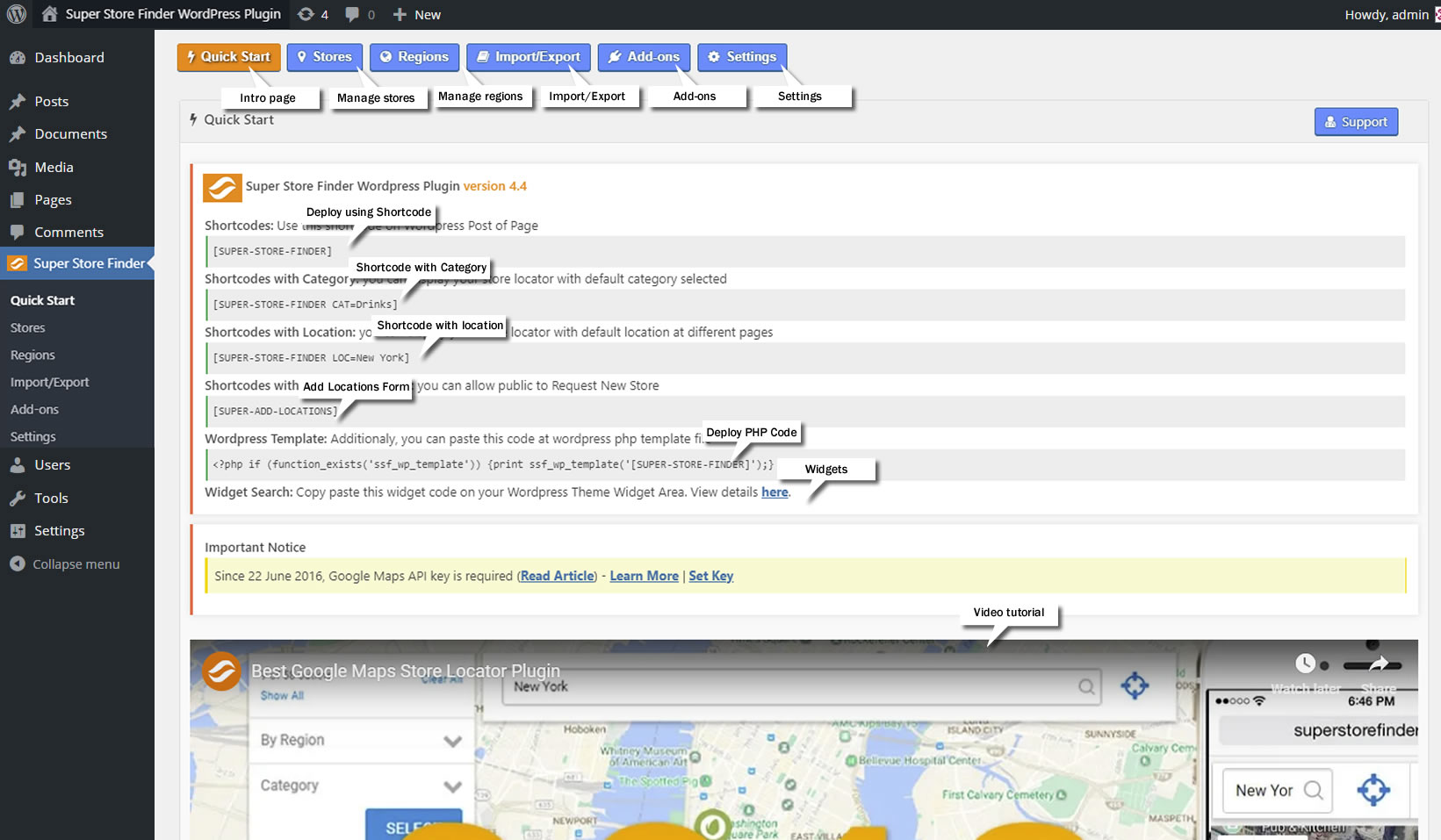The image size is (1441, 840).
Task: Open the Import/Export tab
Action: click(x=529, y=57)
